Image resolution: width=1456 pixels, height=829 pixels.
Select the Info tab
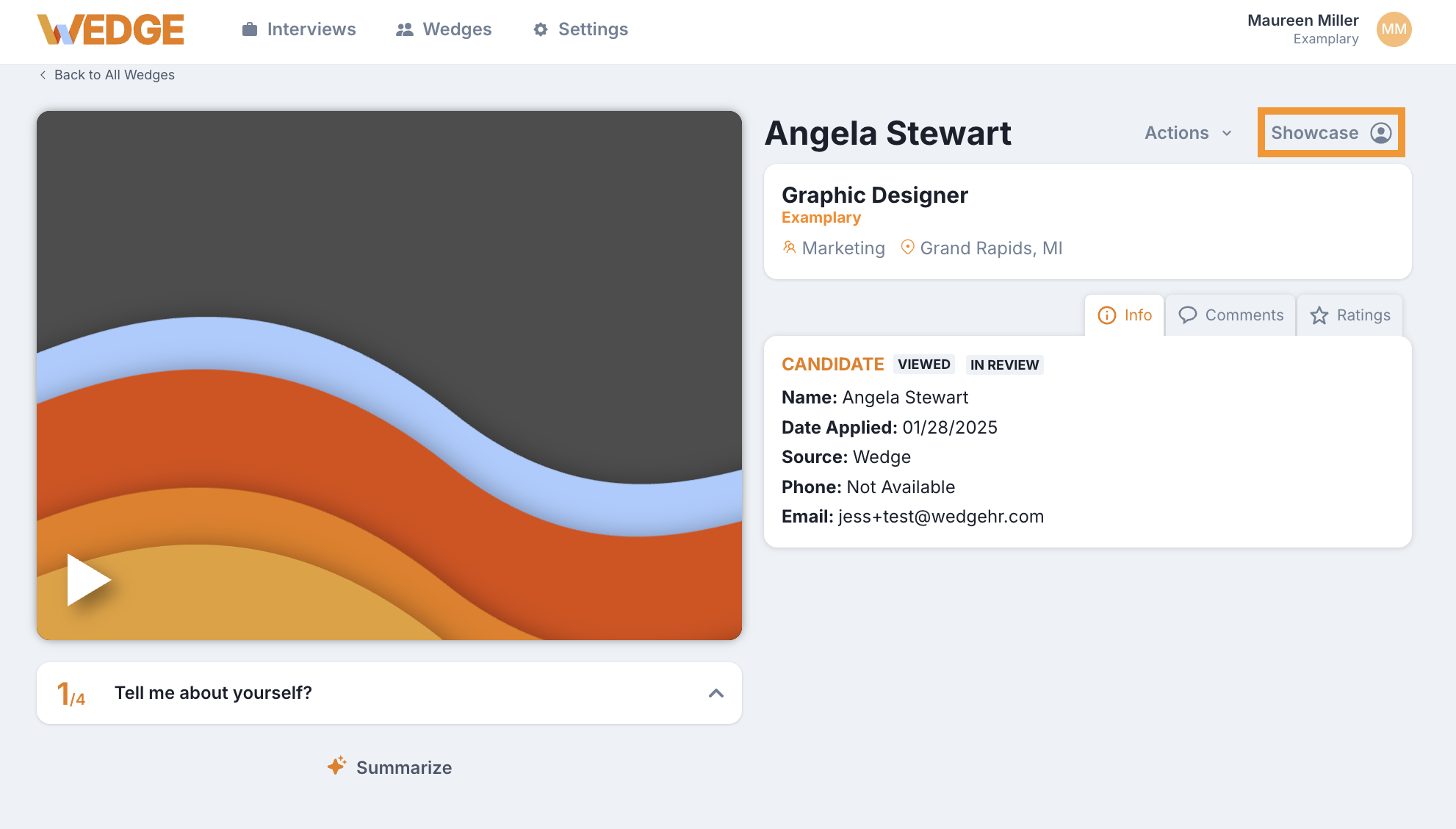click(x=1125, y=315)
